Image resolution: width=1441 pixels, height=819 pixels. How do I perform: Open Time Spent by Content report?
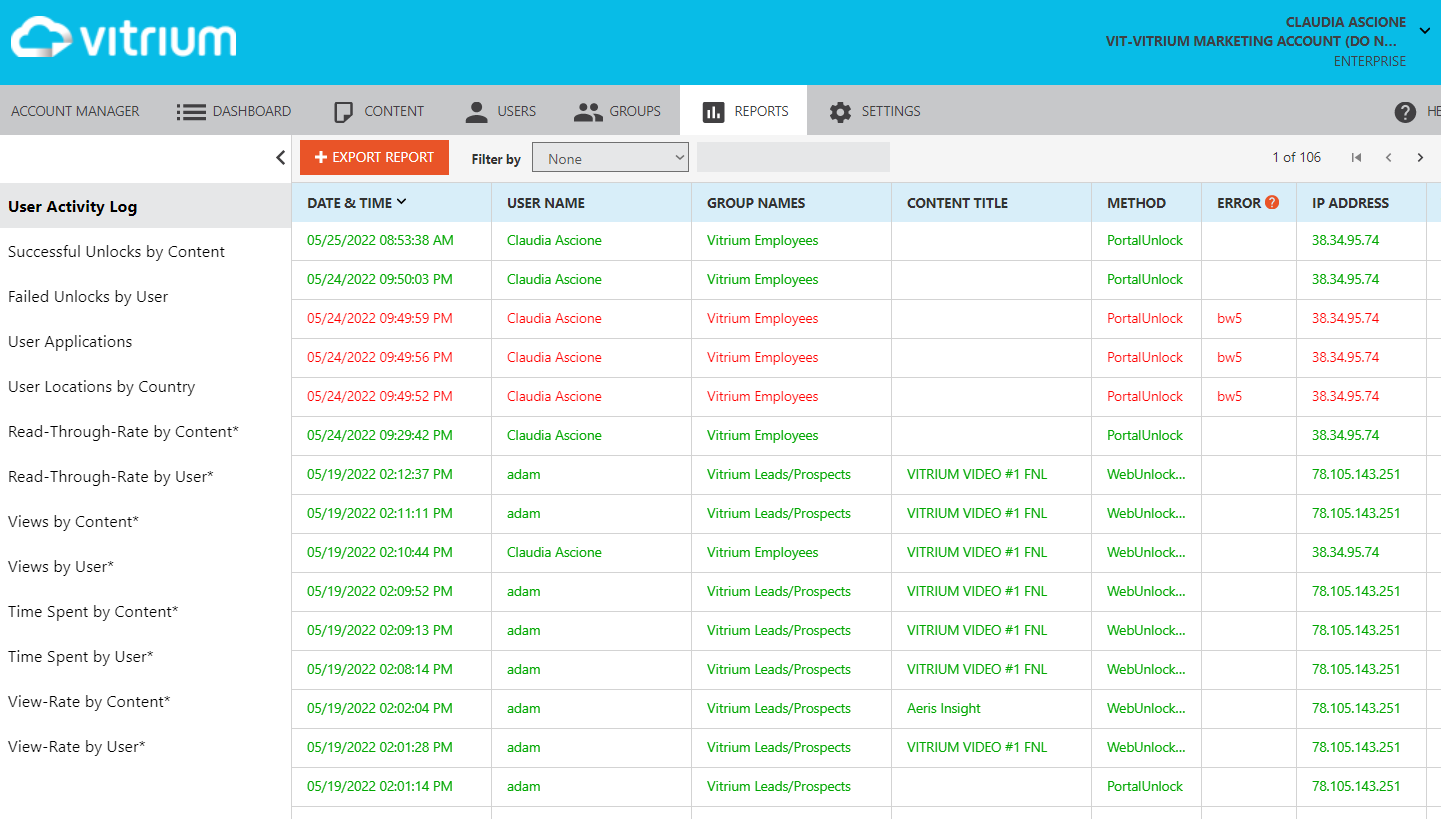coord(93,612)
